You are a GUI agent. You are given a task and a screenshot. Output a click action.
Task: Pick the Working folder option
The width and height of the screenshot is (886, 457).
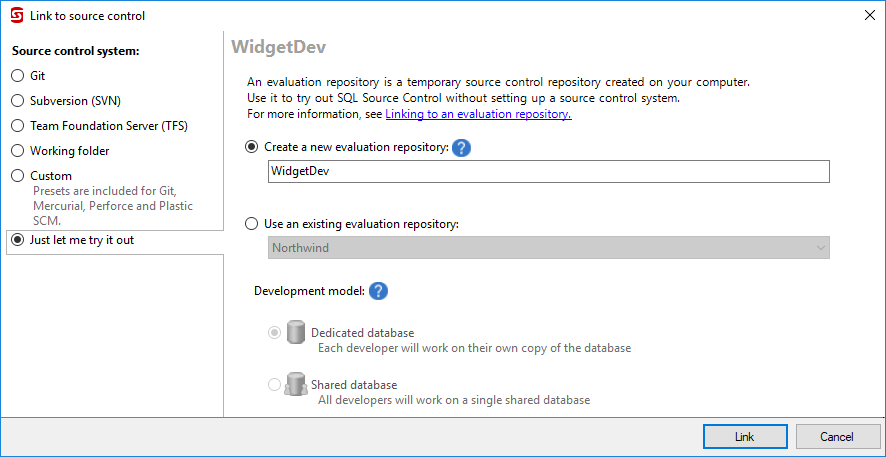pos(17,151)
